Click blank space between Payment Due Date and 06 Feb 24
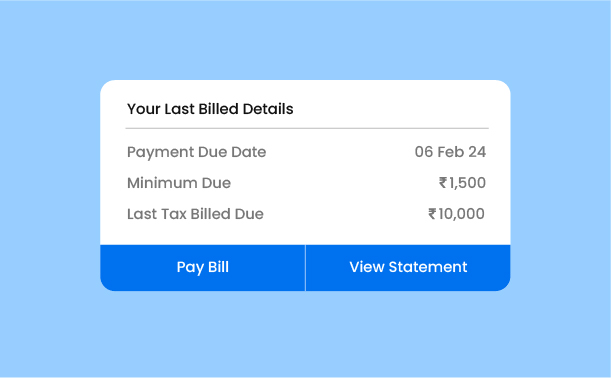Screen dimensions: 611x378 (340, 152)
